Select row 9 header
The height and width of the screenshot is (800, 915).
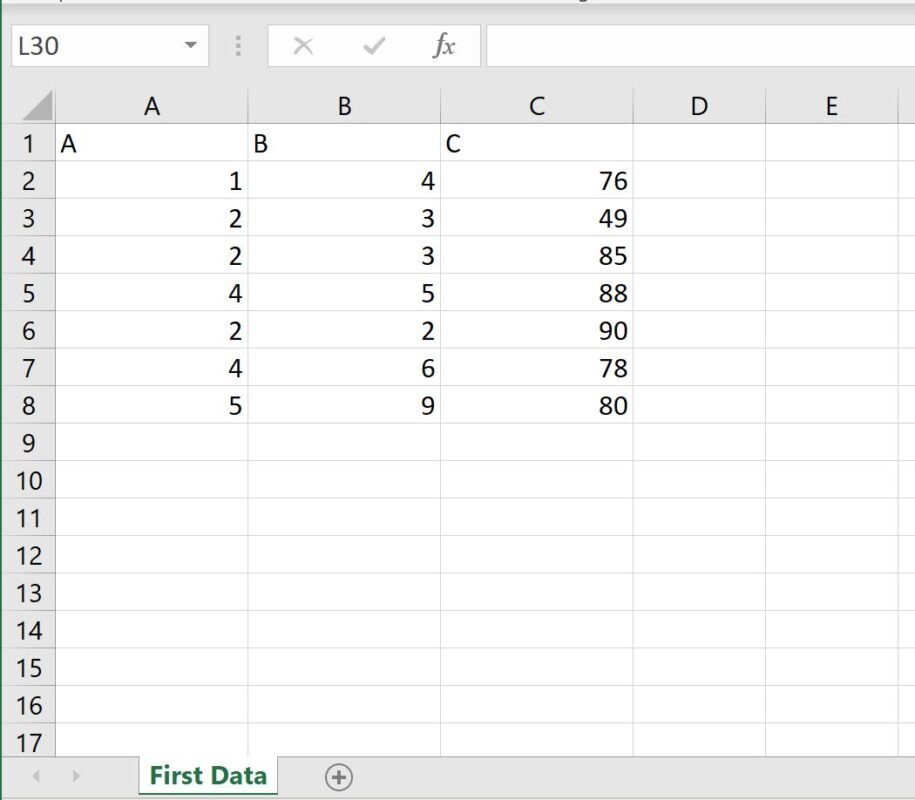(x=29, y=442)
